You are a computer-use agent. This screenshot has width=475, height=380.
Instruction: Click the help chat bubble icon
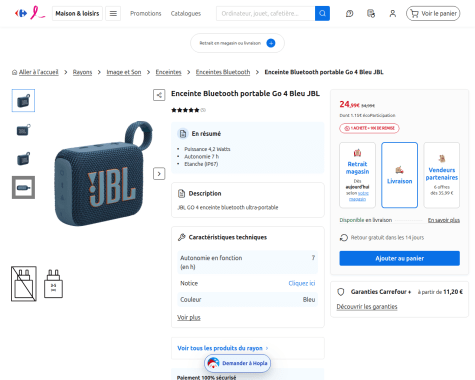(x=350, y=13)
